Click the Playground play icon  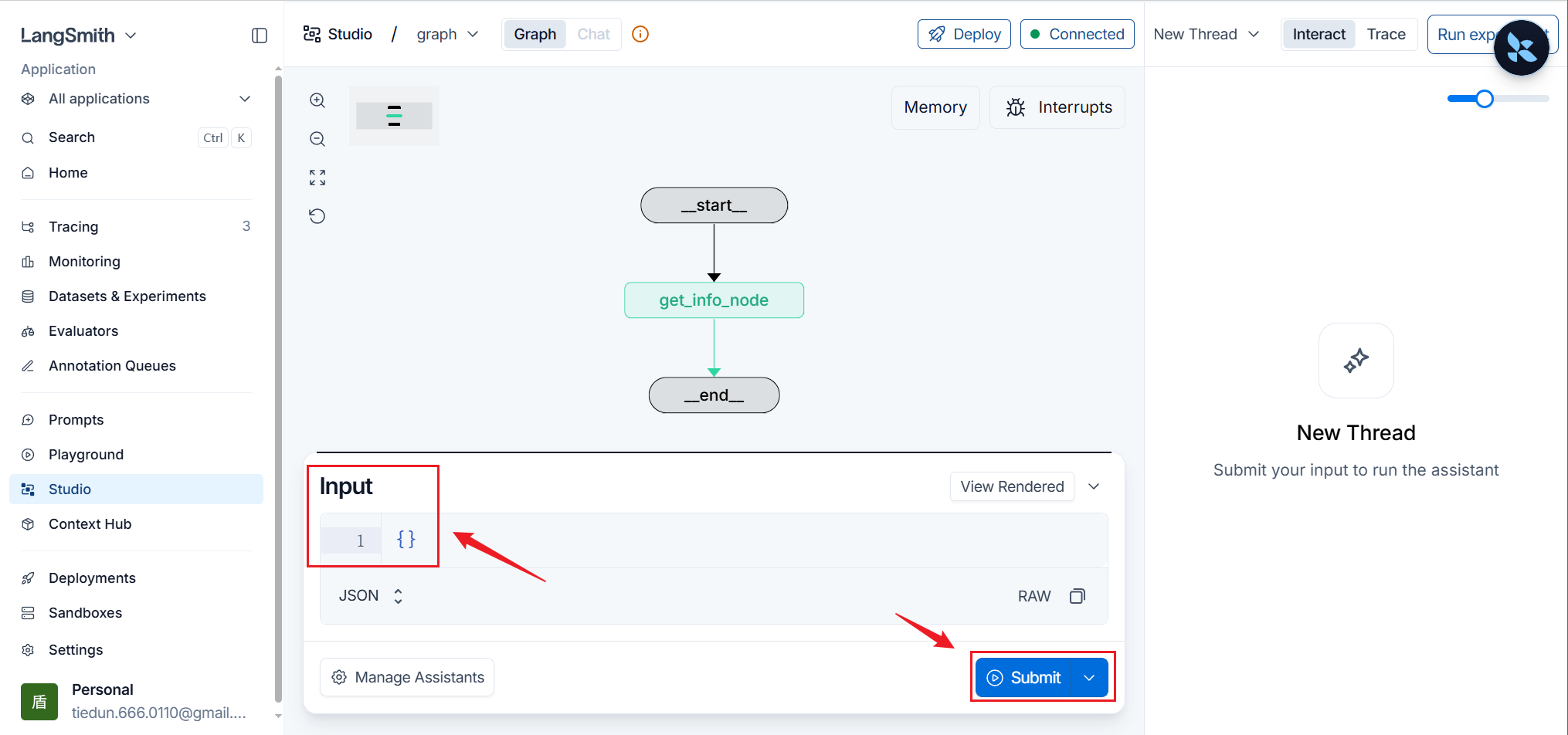point(28,455)
